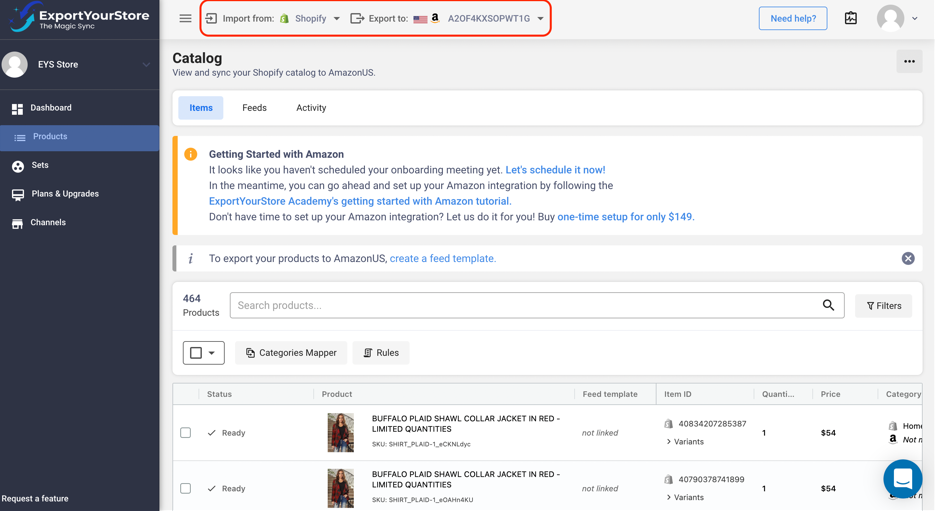Click create a feed template link

click(x=442, y=258)
